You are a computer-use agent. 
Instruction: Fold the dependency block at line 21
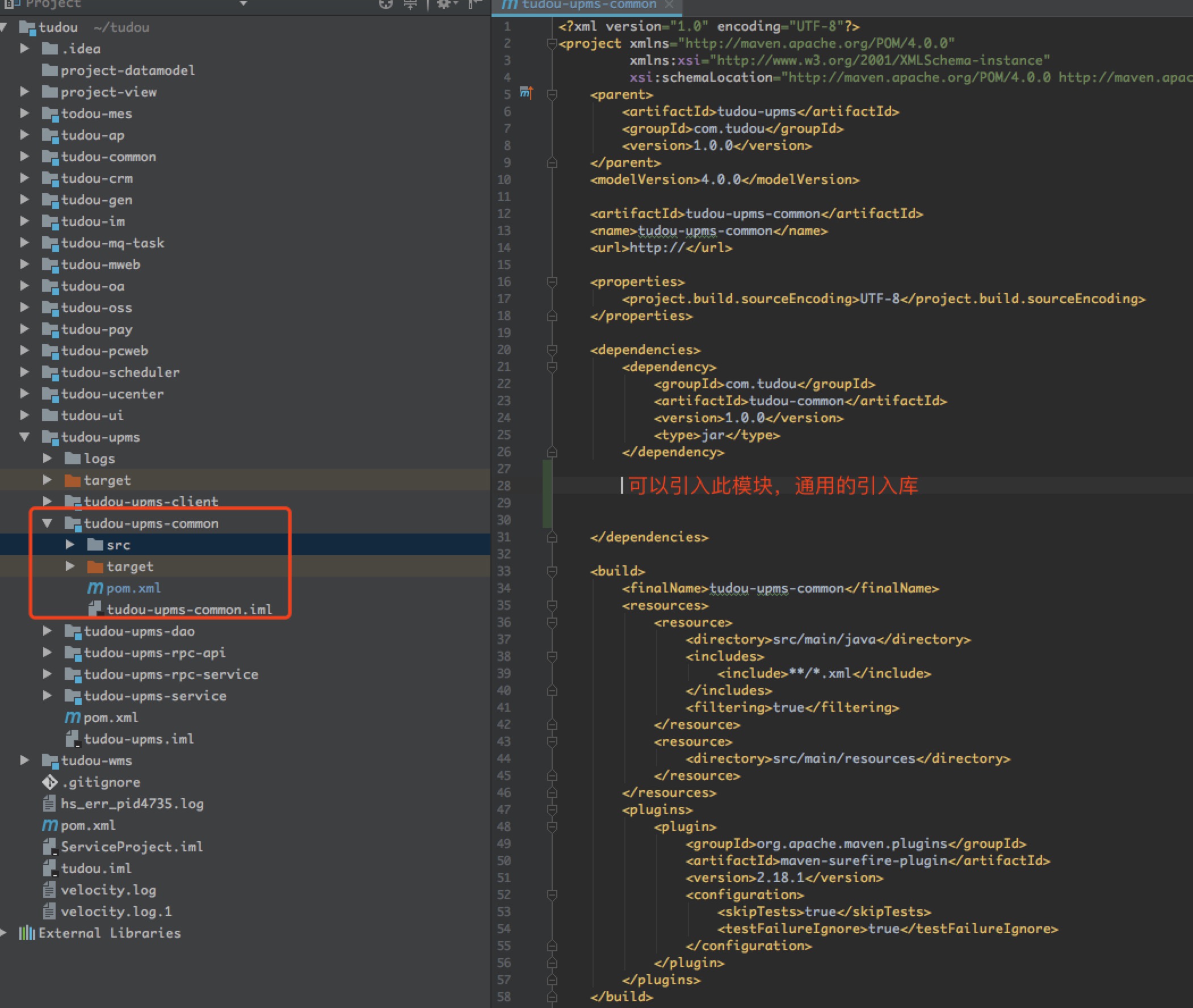(x=552, y=367)
